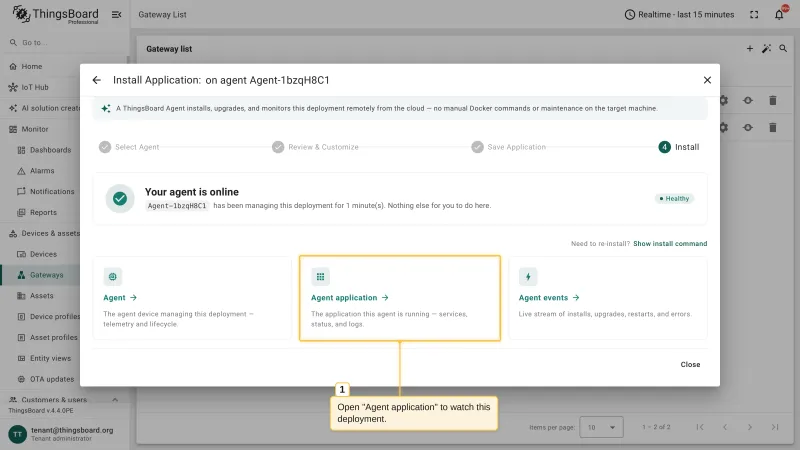Close the Install Application dialog with X

coord(707,80)
